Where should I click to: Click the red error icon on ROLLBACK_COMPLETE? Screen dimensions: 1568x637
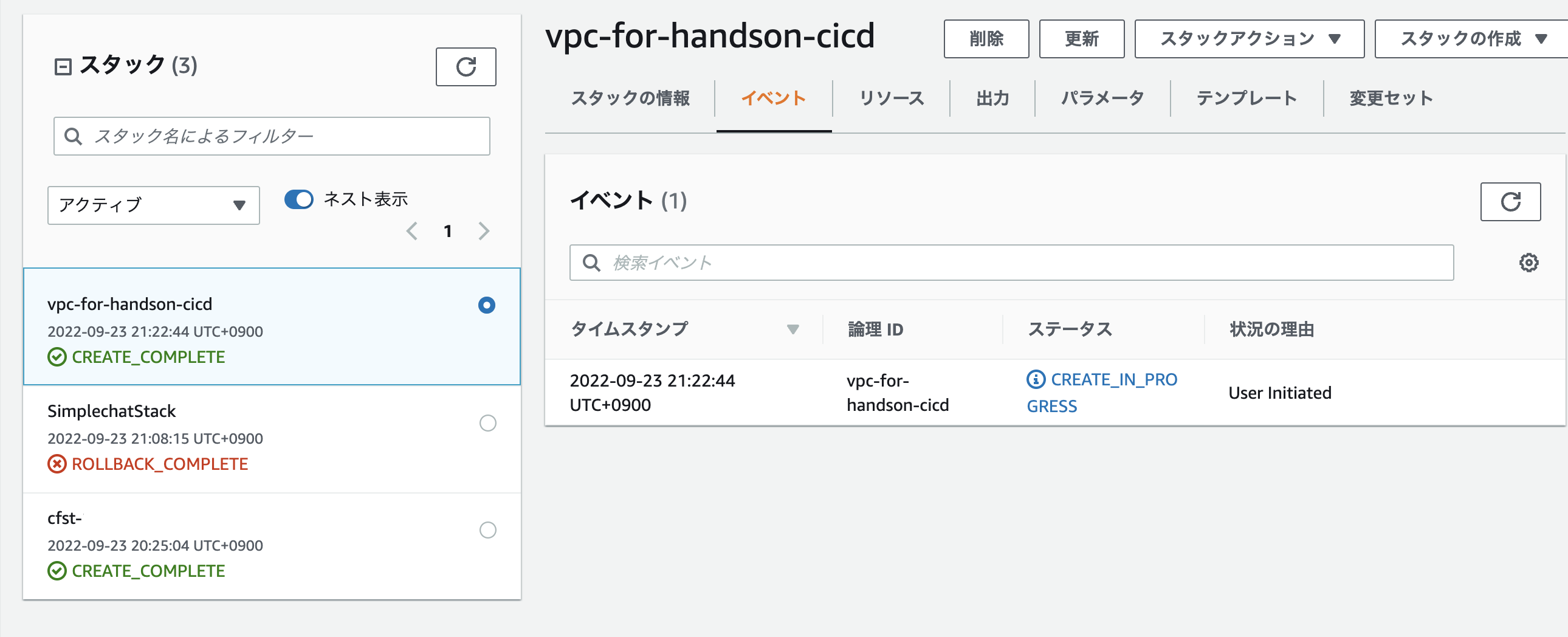click(57, 464)
